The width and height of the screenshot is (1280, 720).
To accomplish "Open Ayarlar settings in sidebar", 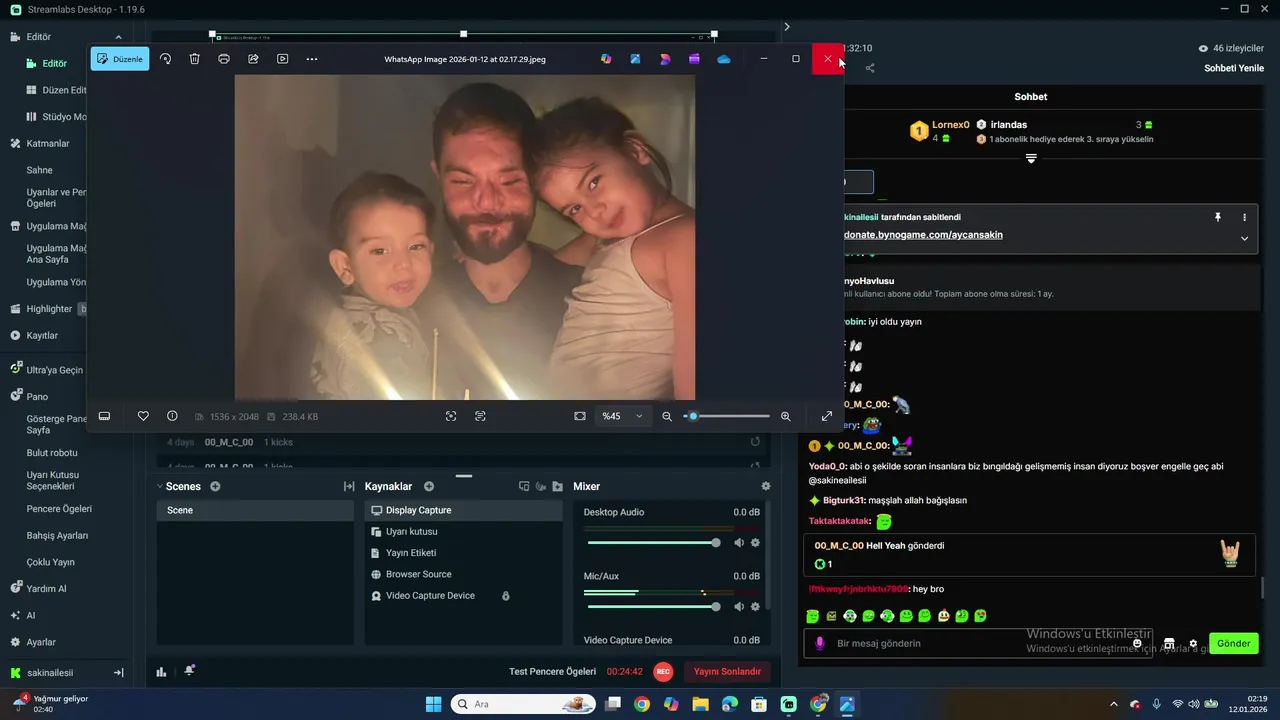I will pyautogui.click(x=41, y=642).
